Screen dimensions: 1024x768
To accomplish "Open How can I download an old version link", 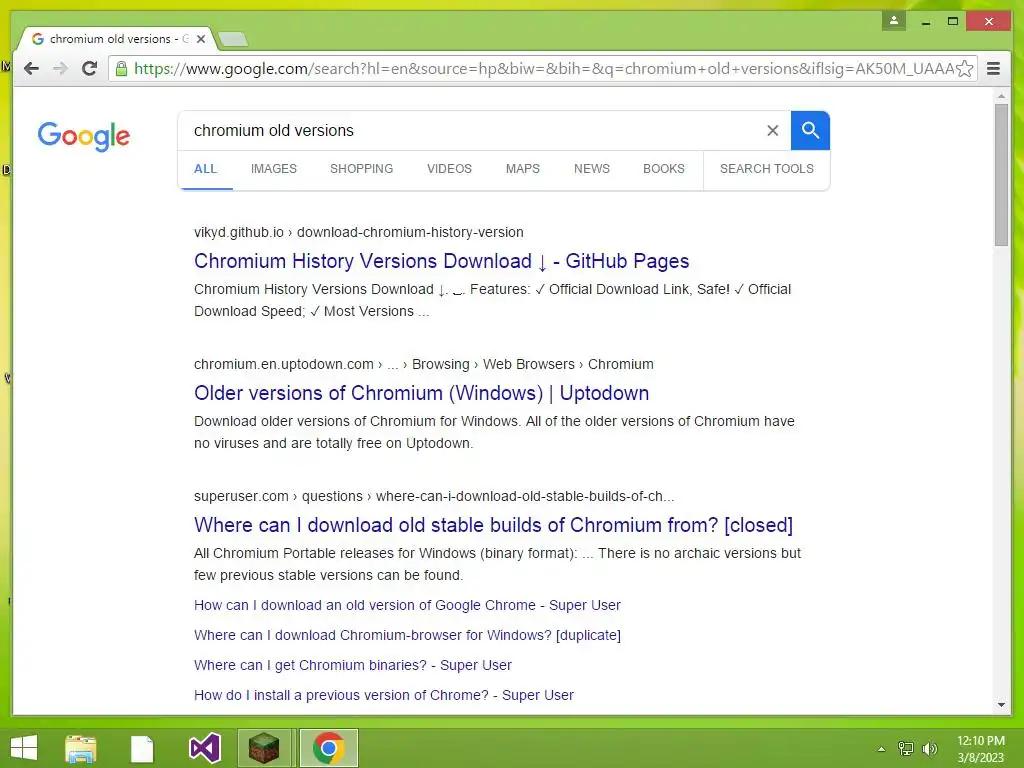I will (x=407, y=605).
